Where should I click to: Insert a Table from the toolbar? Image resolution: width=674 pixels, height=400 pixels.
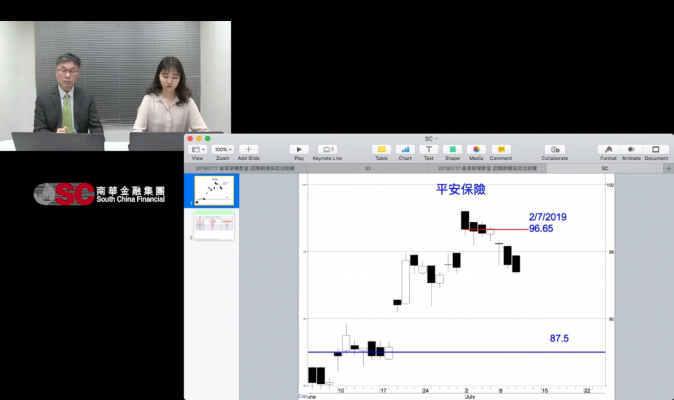(381, 149)
